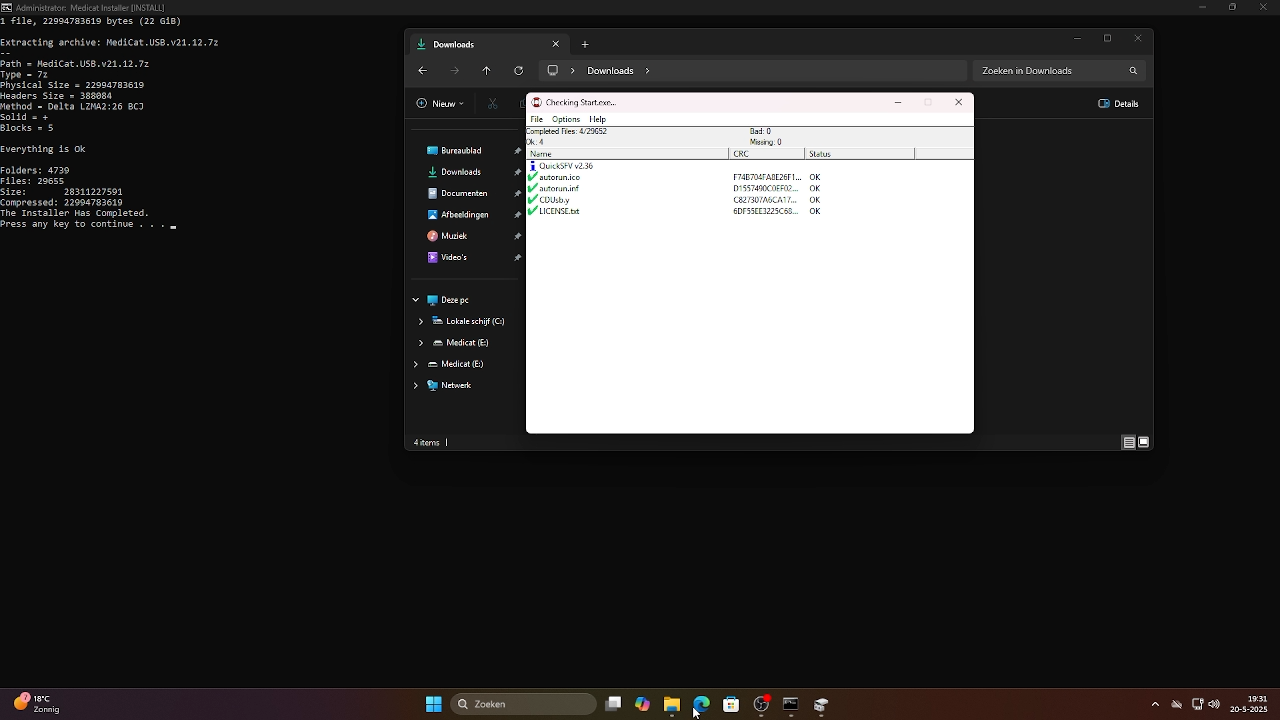
Task: Open the terminal window from the taskbar
Action: tap(791, 704)
